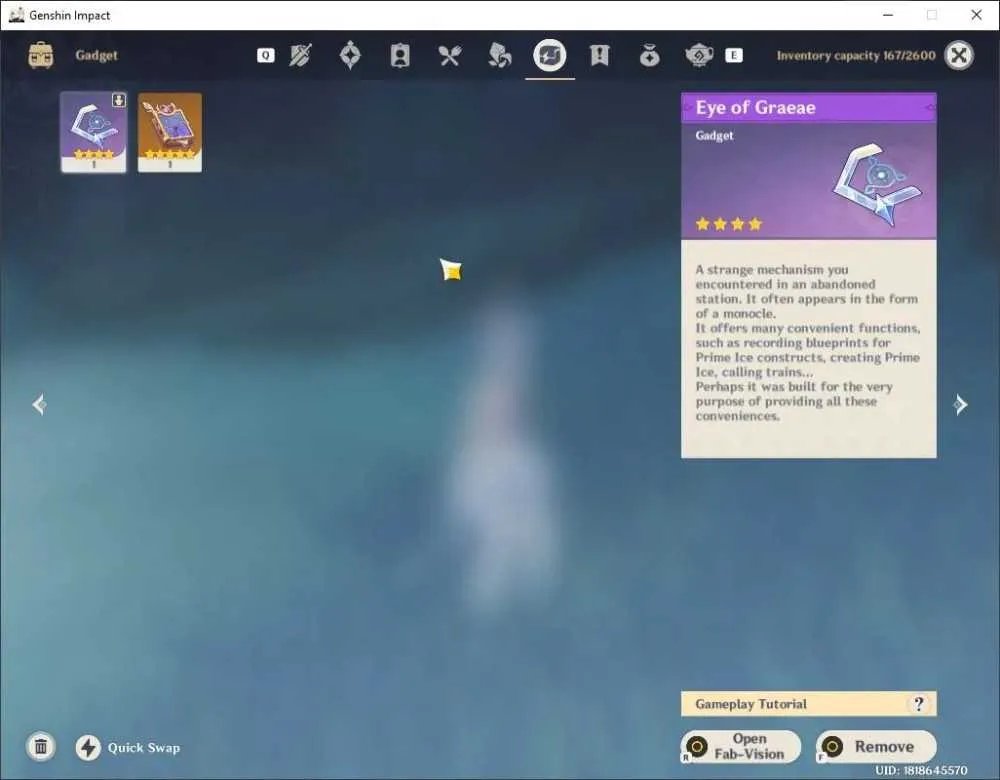Screen dimensions: 1000x780
Task: Switch to the Food tab with fork and spoon
Action: 450,56
